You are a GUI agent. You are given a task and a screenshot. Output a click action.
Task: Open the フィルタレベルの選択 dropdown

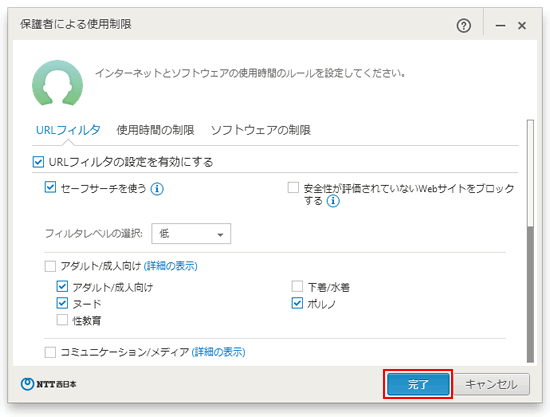coord(191,234)
